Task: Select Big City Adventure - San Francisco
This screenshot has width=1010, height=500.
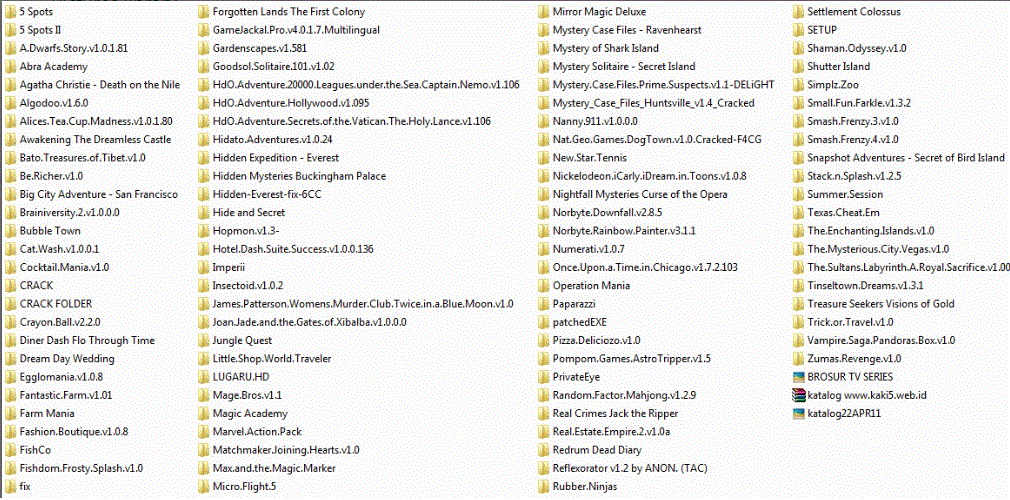Action: pyautogui.click(x=99, y=195)
